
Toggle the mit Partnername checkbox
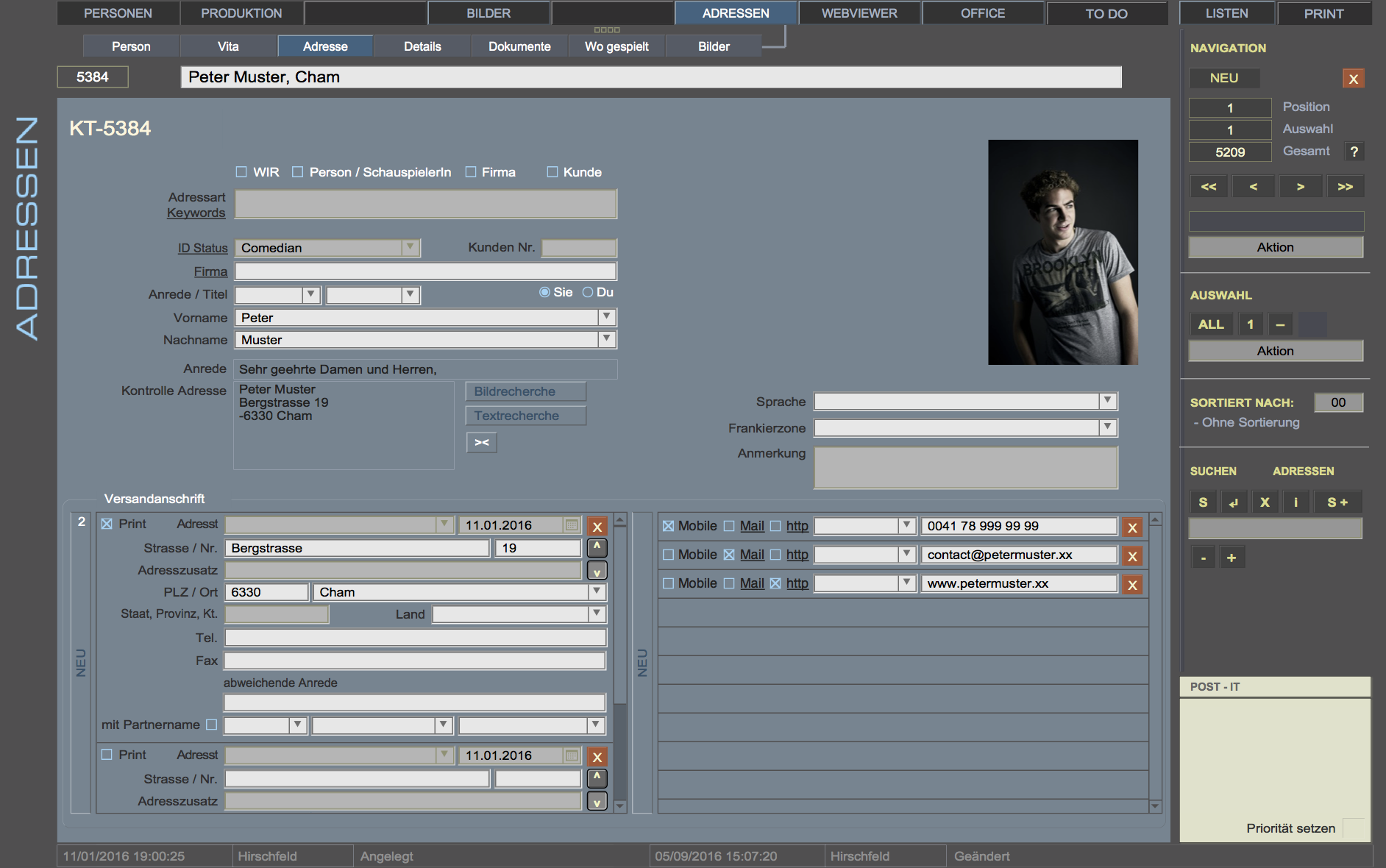212,725
